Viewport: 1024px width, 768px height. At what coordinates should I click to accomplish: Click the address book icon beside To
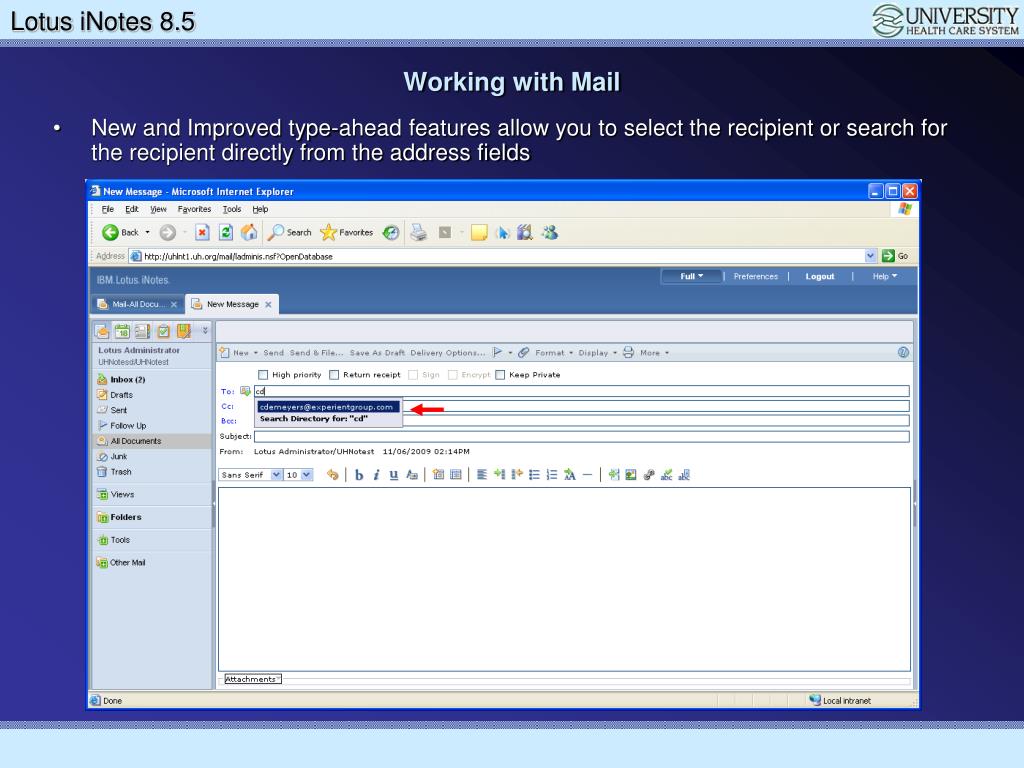coord(246,391)
